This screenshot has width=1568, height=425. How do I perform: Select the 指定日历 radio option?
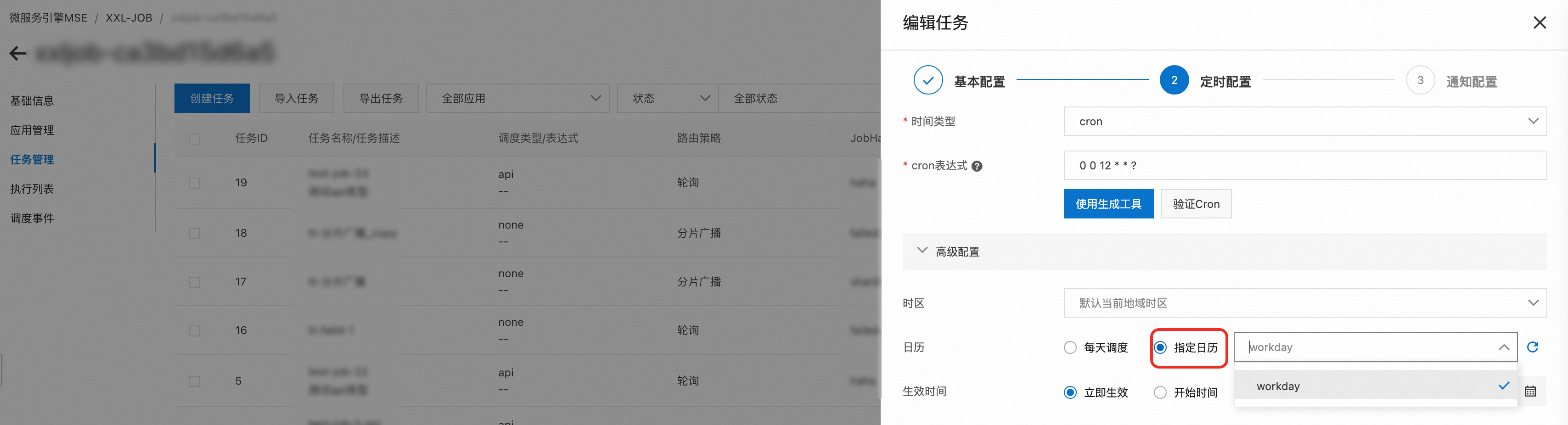[1160, 348]
